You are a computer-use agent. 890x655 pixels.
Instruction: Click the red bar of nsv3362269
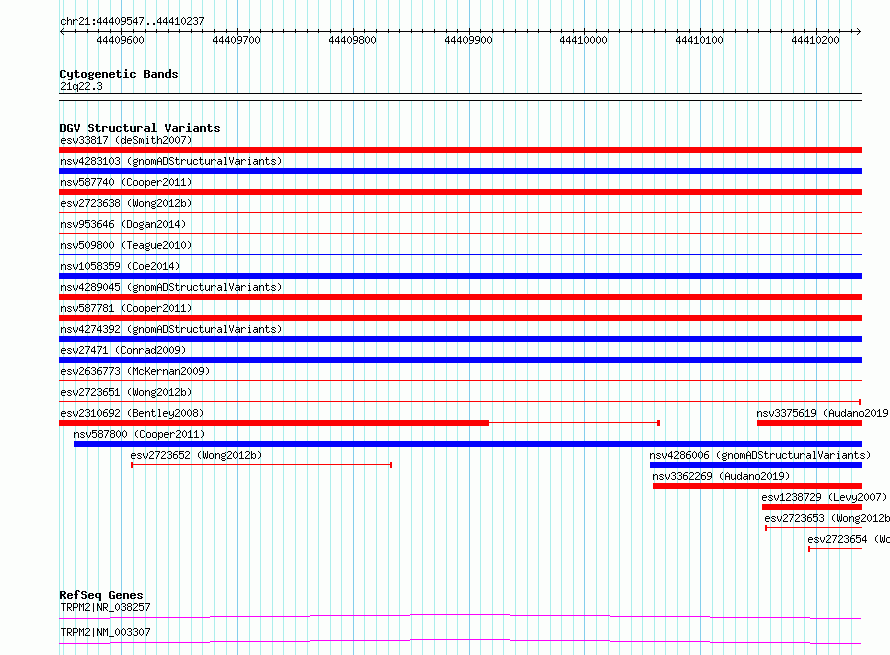[758, 486]
